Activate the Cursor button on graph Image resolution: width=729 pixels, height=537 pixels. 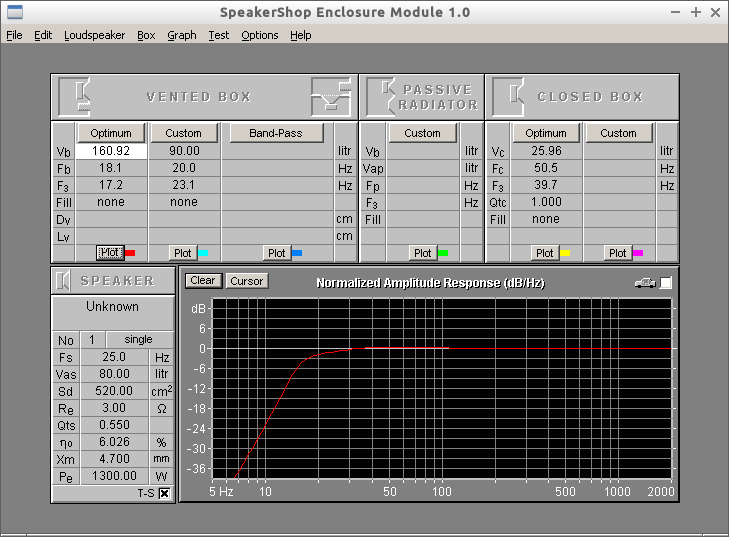pos(246,281)
